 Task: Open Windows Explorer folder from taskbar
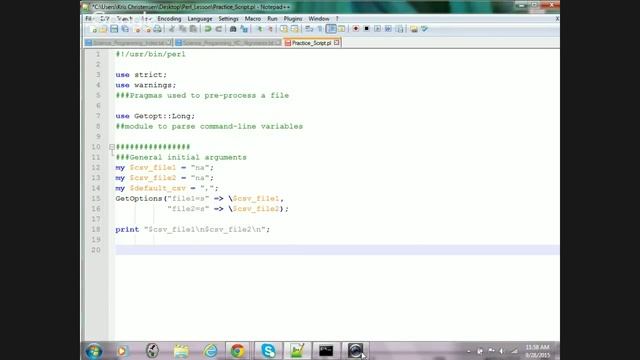[x=181, y=351]
